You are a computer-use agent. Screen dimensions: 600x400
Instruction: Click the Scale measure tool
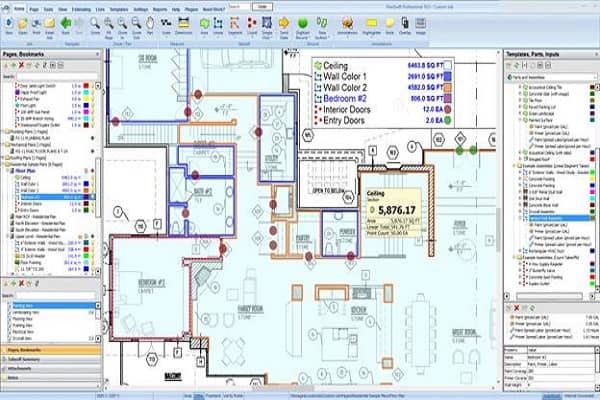[166, 26]
